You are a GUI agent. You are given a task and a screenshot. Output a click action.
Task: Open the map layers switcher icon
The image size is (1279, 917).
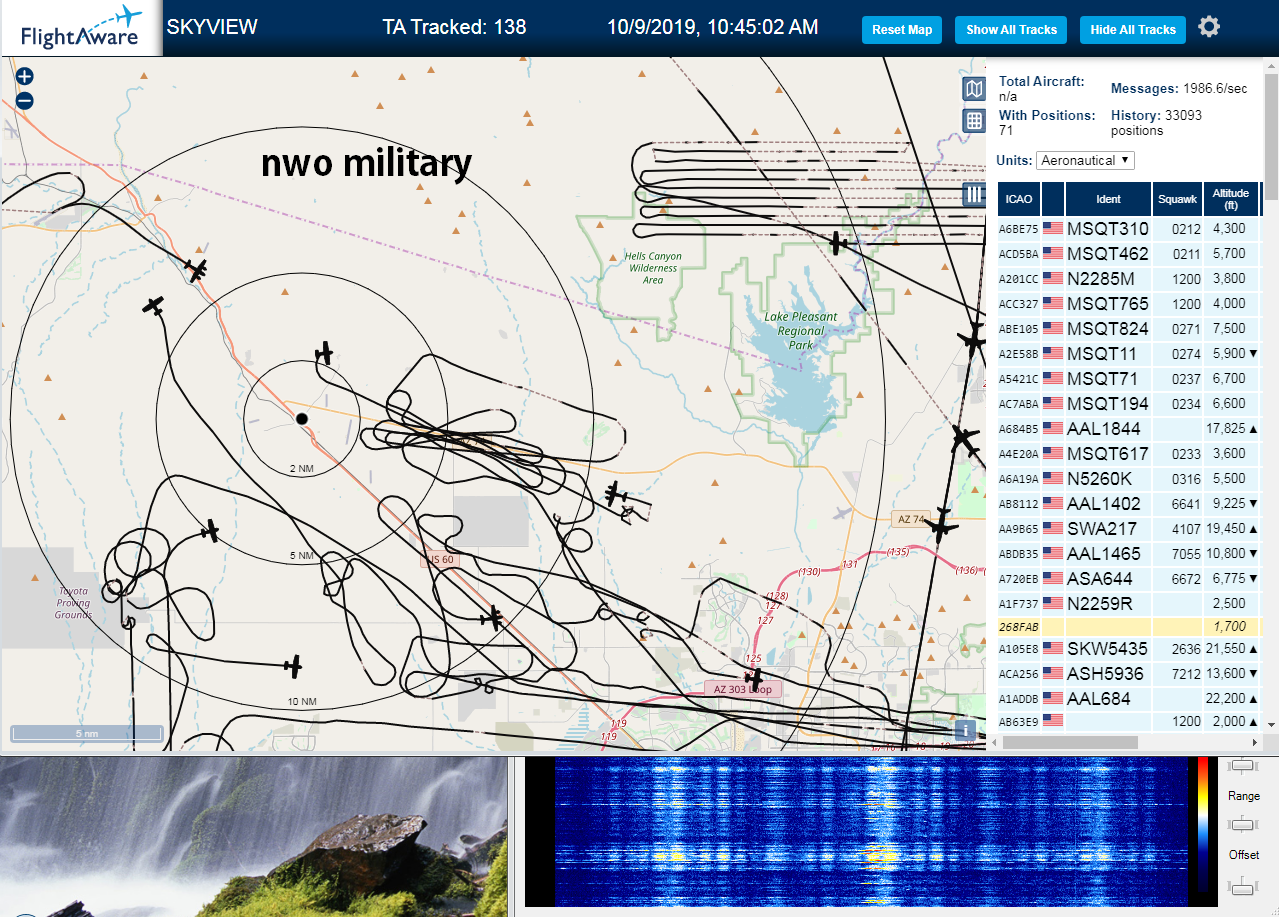(974, 89)
